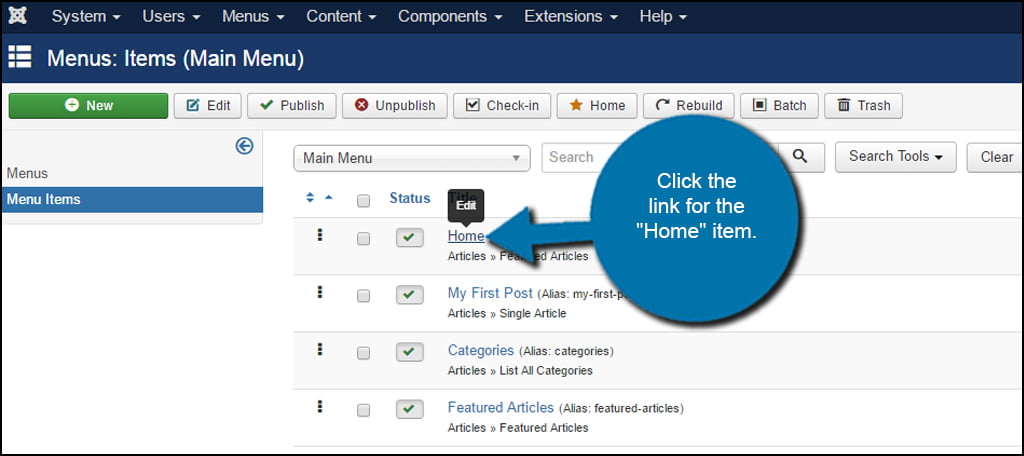Click the Home star toolbar button
Screen dimensions: 1024x456
[597, 106]
